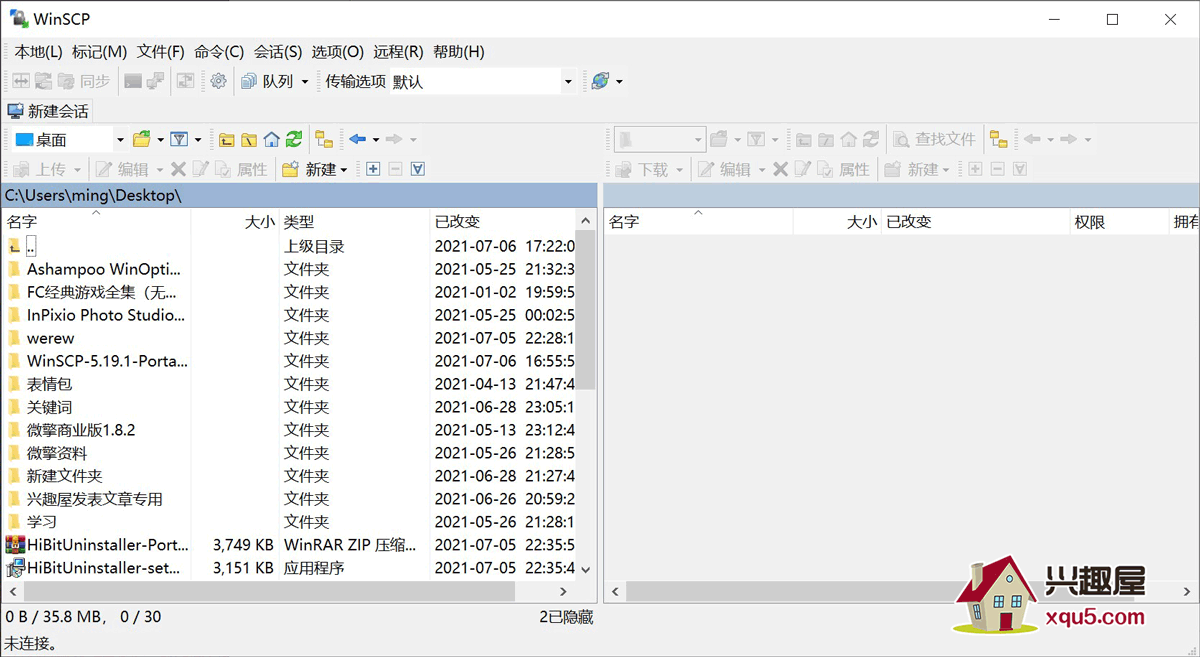Expand the globe session dropdown arrow
Image resolution: width=1200 pixels, height=657 pixels.
(619, 82)
